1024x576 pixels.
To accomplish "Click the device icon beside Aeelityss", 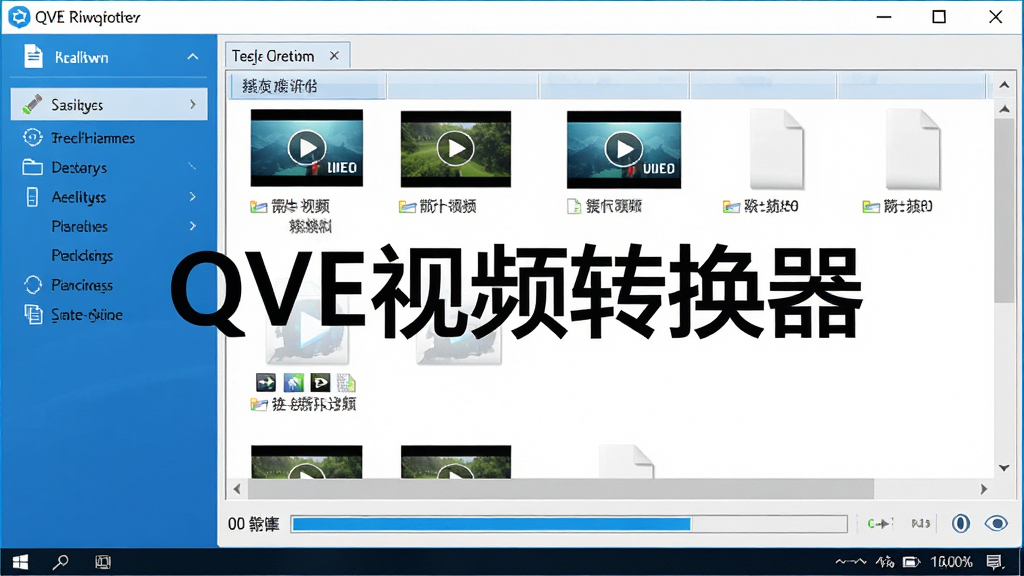I will click(32, 197).
